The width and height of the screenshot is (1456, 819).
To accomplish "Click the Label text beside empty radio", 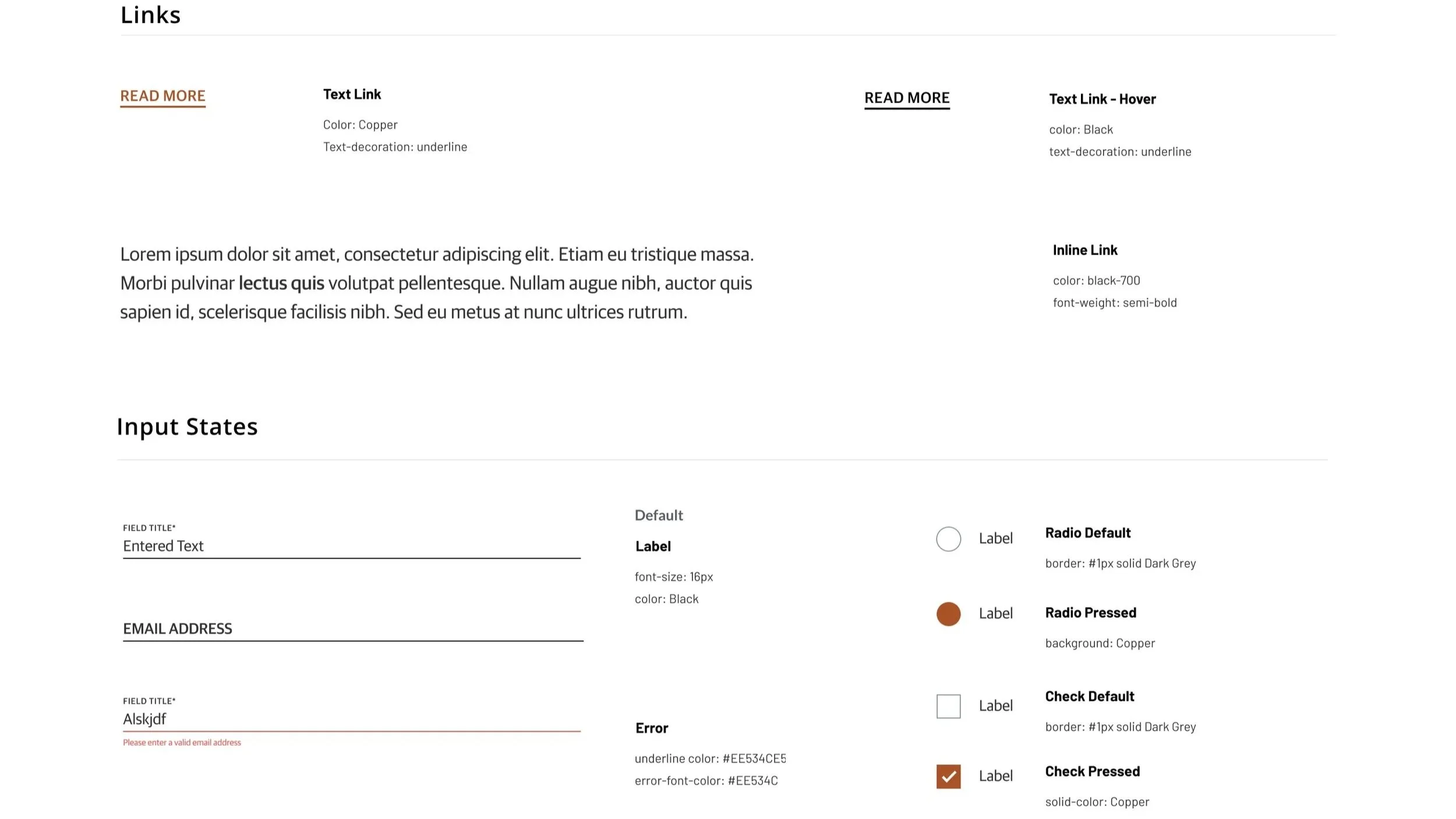I will tap(995, 538).
